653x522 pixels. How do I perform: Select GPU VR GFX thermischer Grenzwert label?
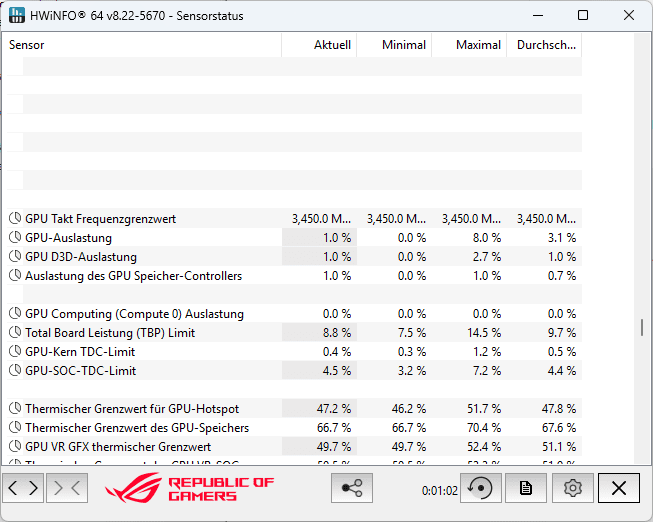point(118,447)
